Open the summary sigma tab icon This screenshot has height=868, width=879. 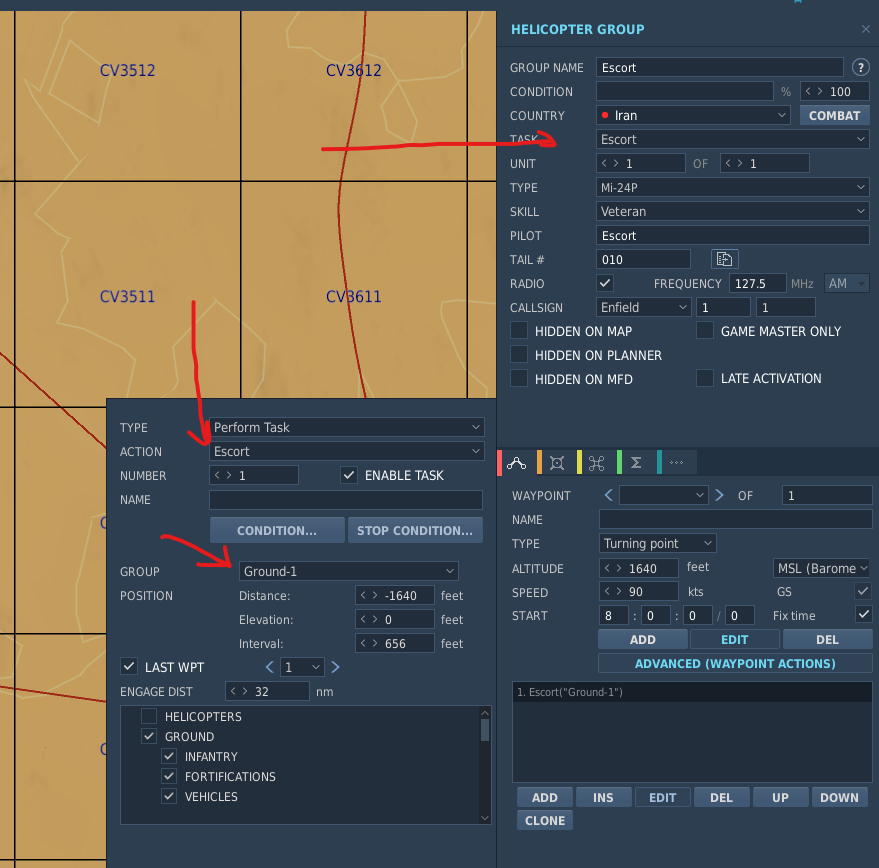click(636, 463)
